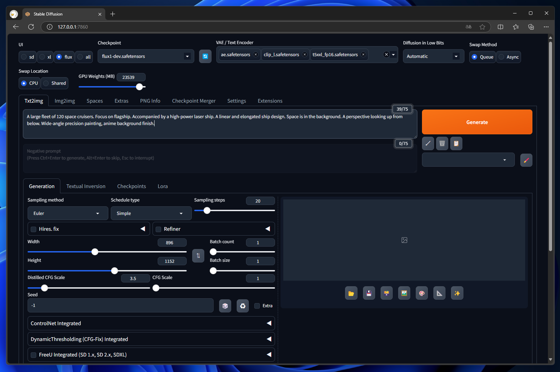This screenshot has width=560, height=372.
Task: Click the clipboard apply-styles icon
Action: pos(456,144)
